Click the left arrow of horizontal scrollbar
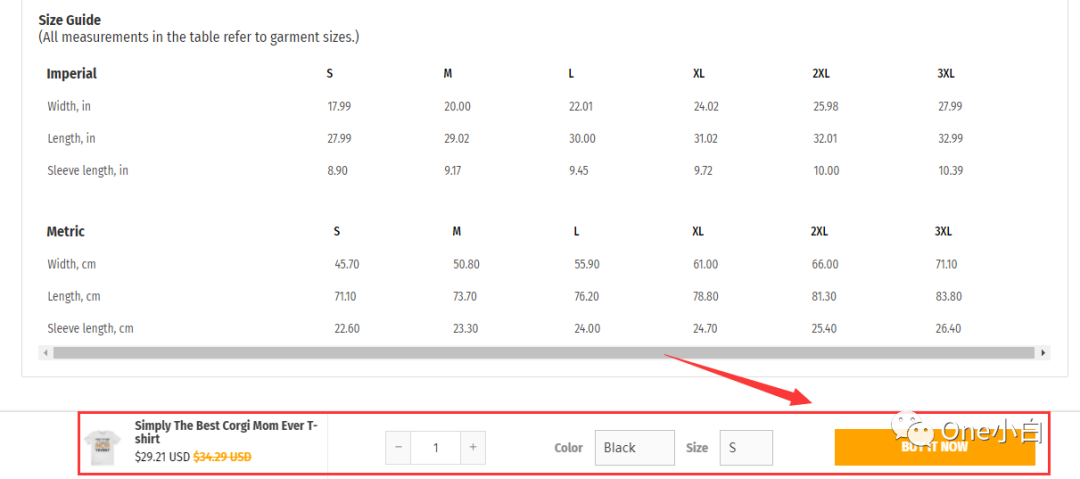Image resolution: width=1080 pixels, height=479 pixels. 46,353
